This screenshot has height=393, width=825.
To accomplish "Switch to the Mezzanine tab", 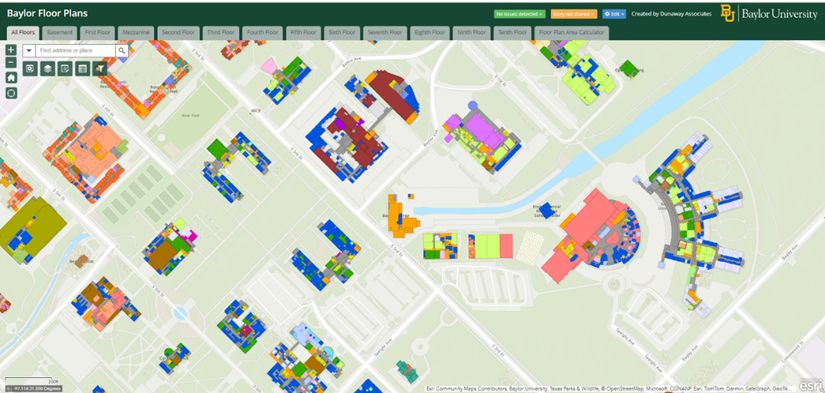I will click(136, 33).
